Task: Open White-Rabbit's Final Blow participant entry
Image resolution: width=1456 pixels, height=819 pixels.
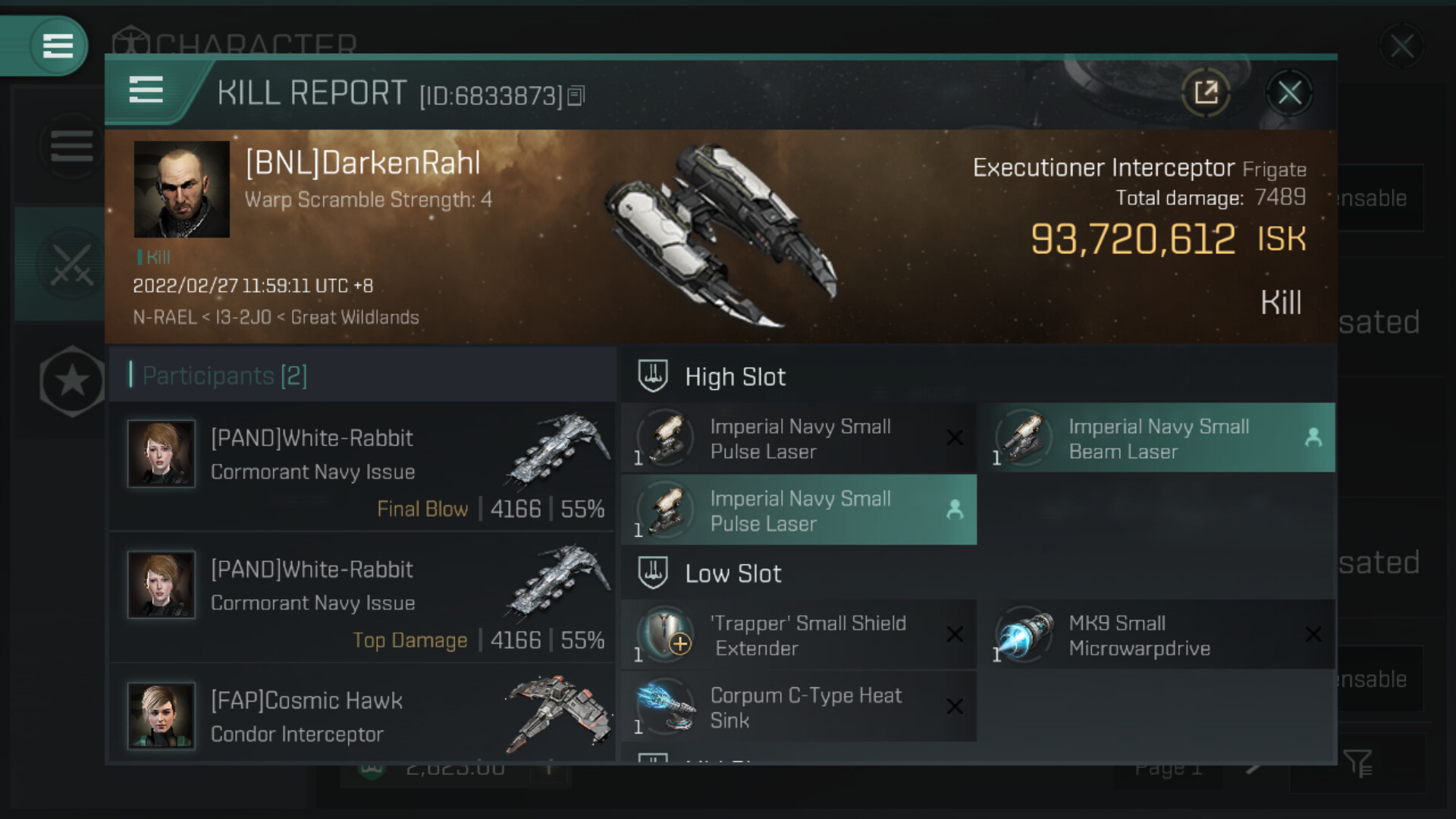Action: pos(362,466)
